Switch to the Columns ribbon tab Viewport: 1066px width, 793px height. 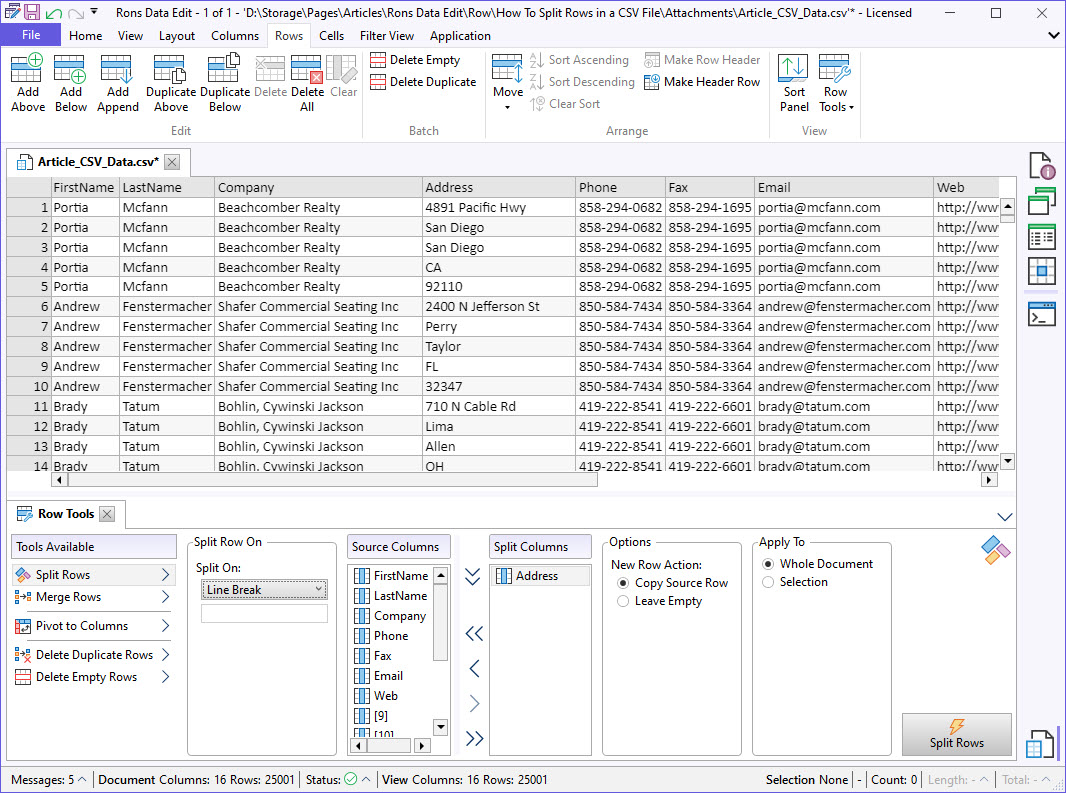[235, 36]
